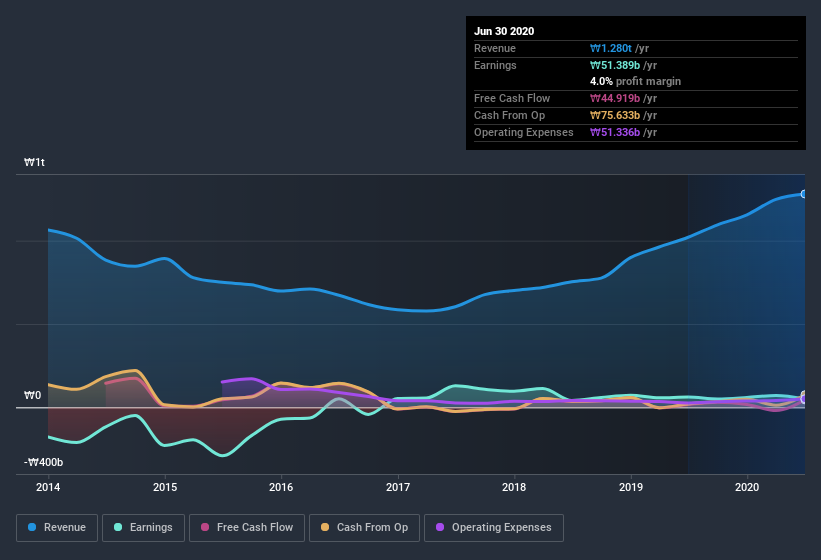Click the 2014 x-axis label

[48, 487]
